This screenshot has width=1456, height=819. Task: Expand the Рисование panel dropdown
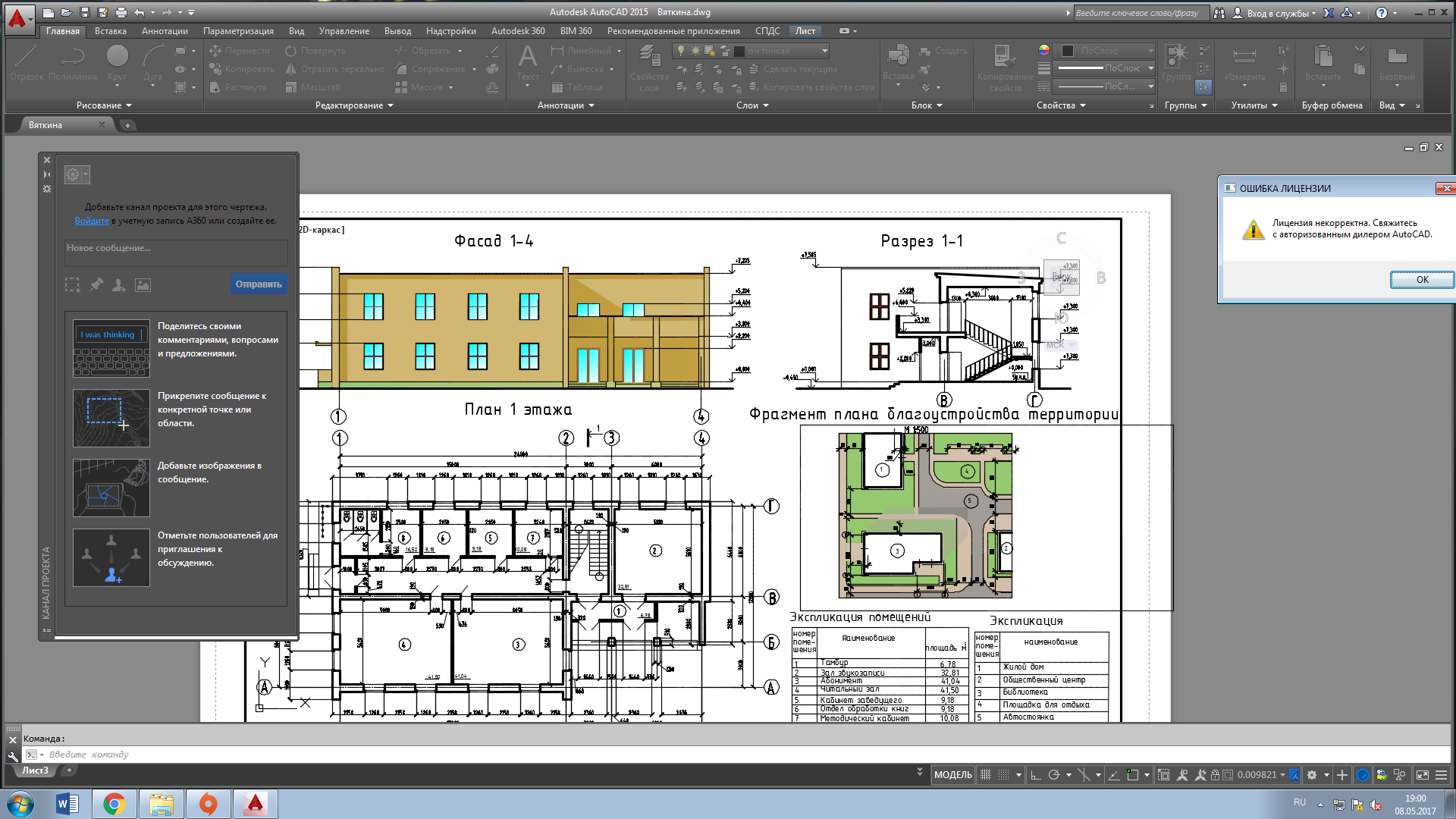click(104, 105)
